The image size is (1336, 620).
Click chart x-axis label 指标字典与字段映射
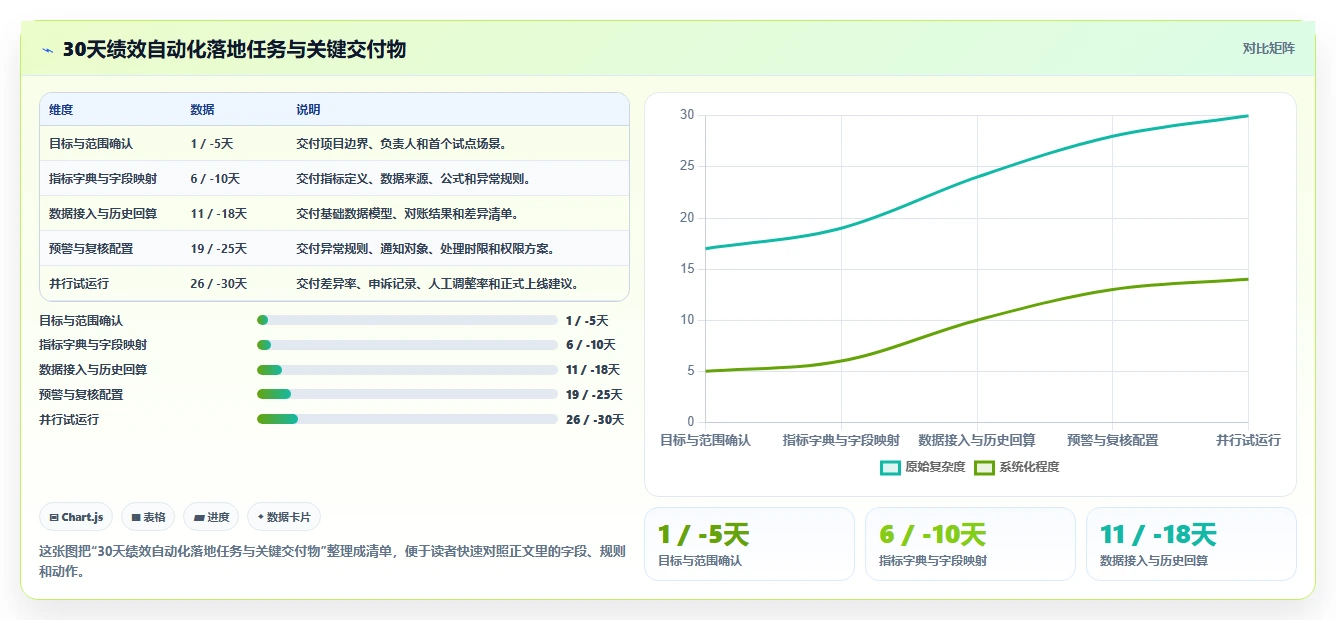click(x=841, y=440)
